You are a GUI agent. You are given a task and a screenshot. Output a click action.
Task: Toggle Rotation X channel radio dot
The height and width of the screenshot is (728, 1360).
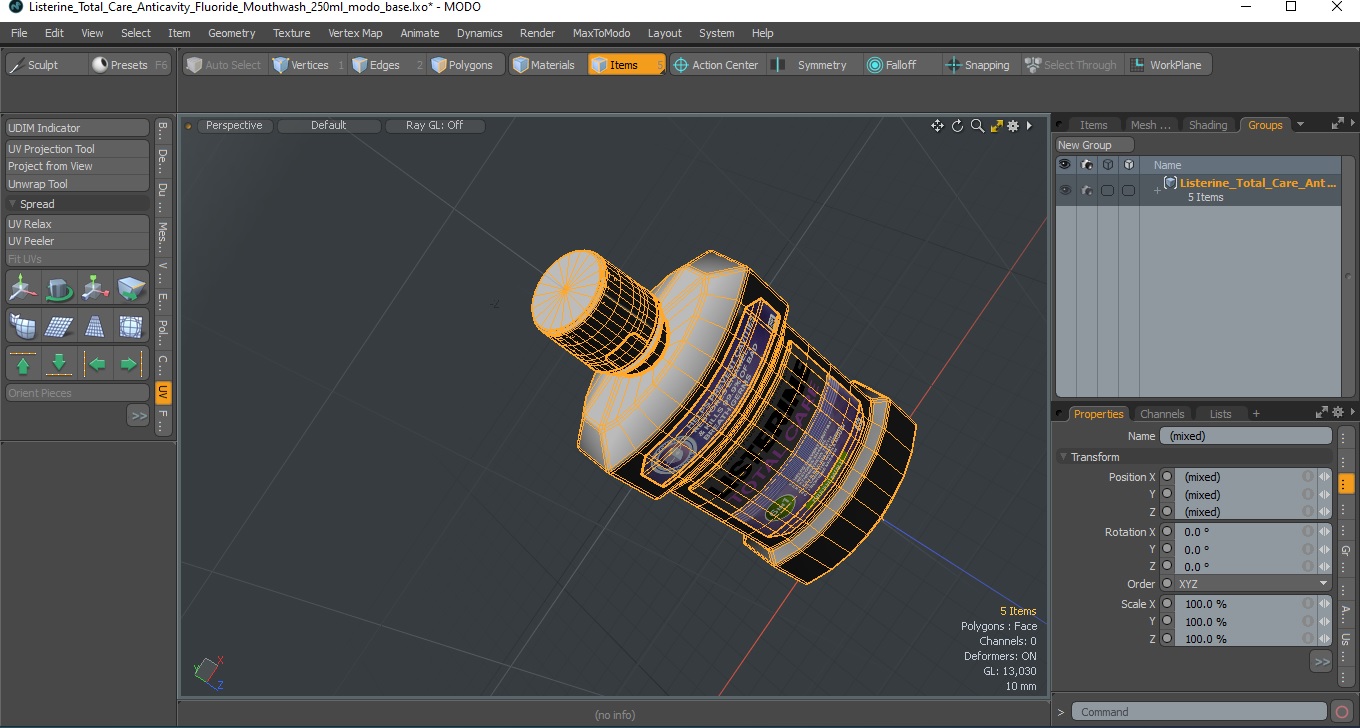tap(1167, 532)
